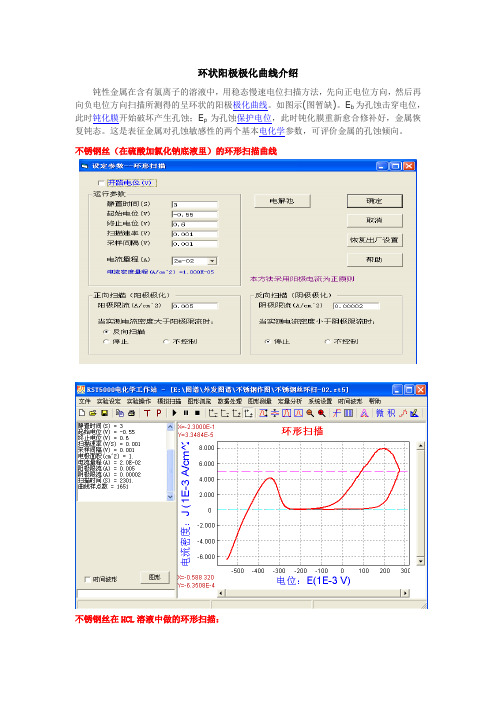The image size is (496, 702).
Task: Open the 电流量程(A) dropdown
Action: [213, 261]
